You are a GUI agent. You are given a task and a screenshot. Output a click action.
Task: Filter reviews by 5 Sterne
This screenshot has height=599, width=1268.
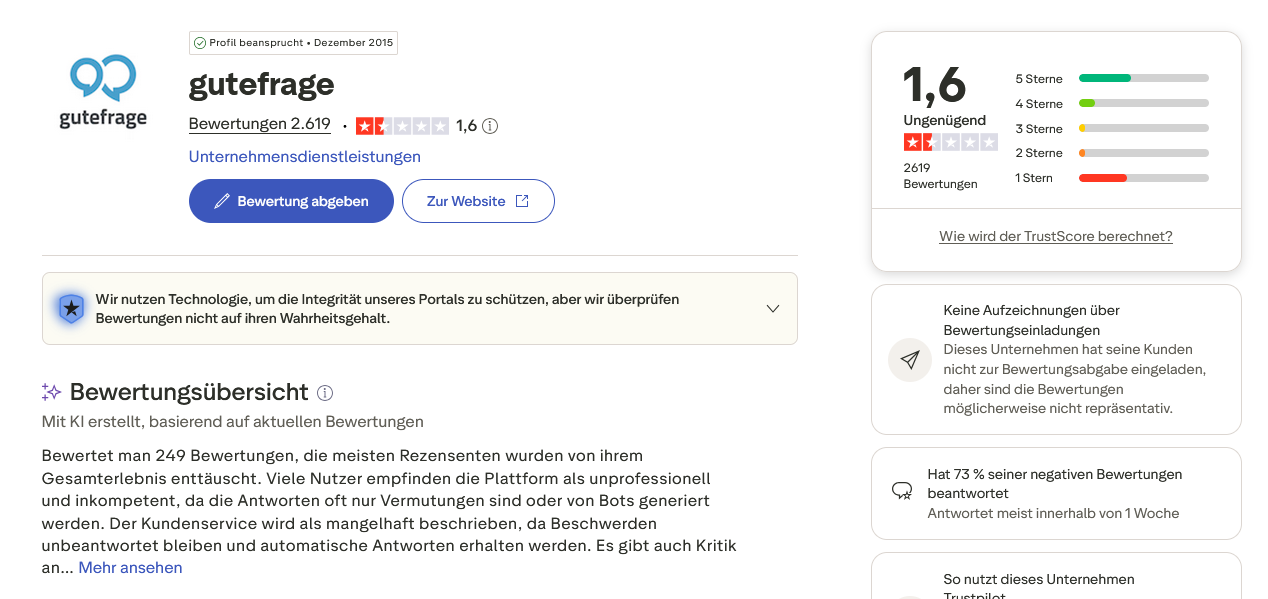point(1112,78)
